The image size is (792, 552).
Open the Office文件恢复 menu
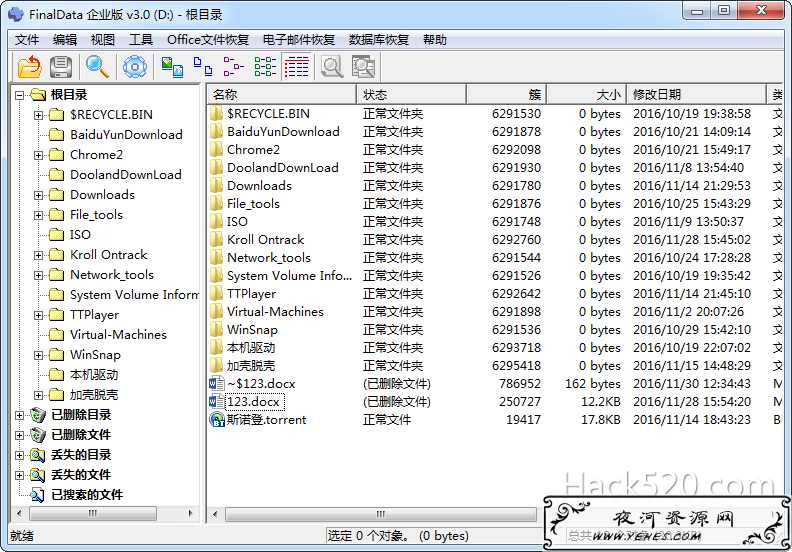(x=208, y=39)
